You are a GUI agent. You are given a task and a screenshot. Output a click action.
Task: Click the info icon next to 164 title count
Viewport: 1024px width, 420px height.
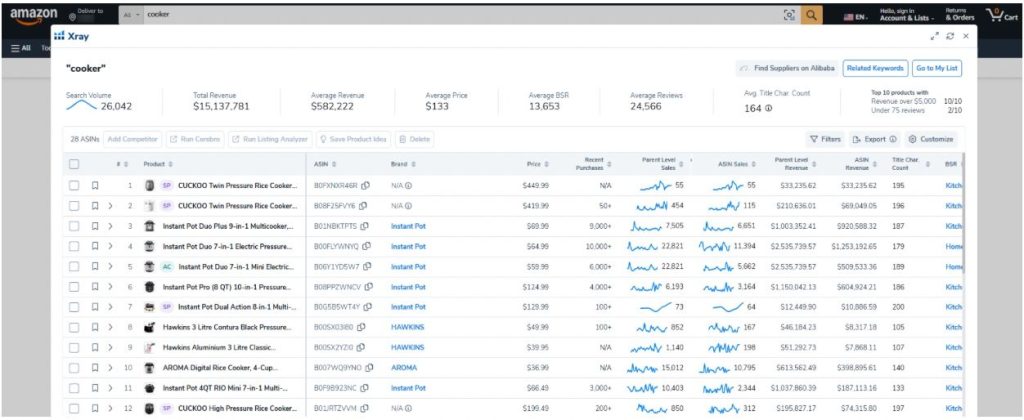(x=769, y=108)
